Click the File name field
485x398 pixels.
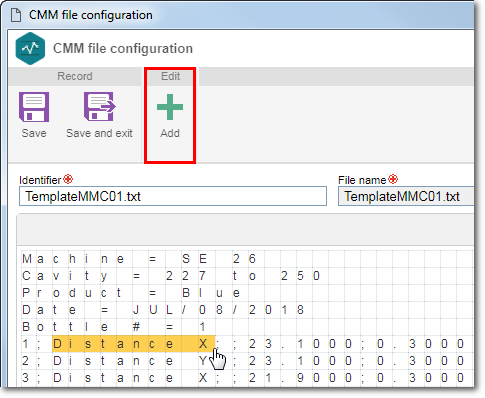click(406, 196)
